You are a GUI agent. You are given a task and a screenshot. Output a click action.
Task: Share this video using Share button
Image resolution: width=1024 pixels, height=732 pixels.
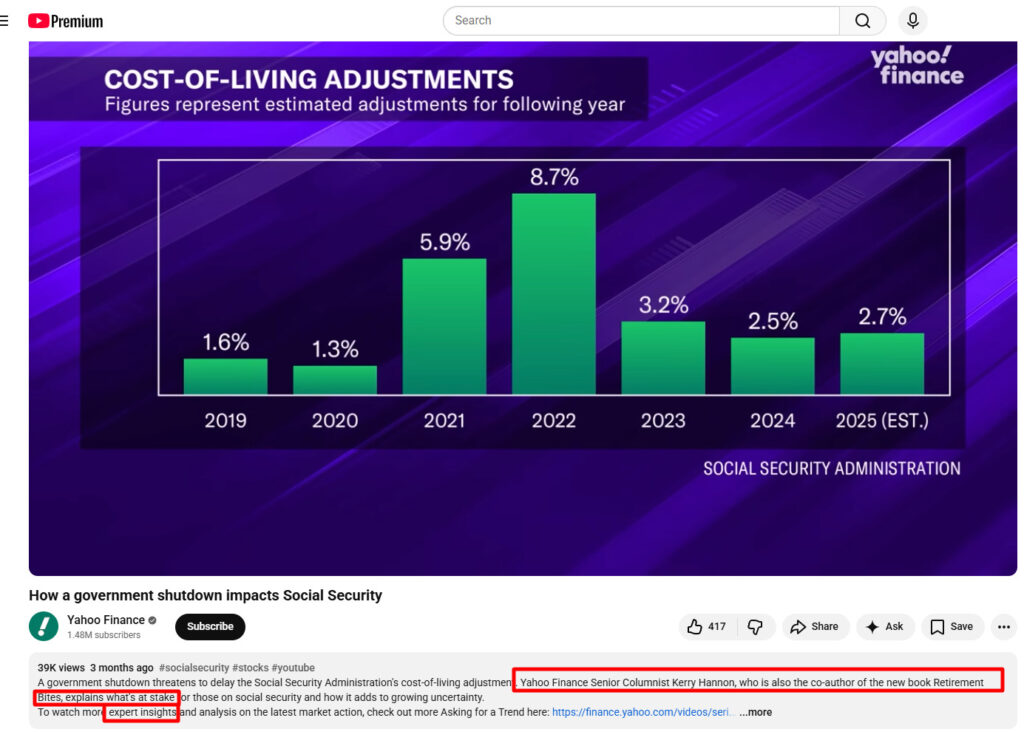(815, 627)
